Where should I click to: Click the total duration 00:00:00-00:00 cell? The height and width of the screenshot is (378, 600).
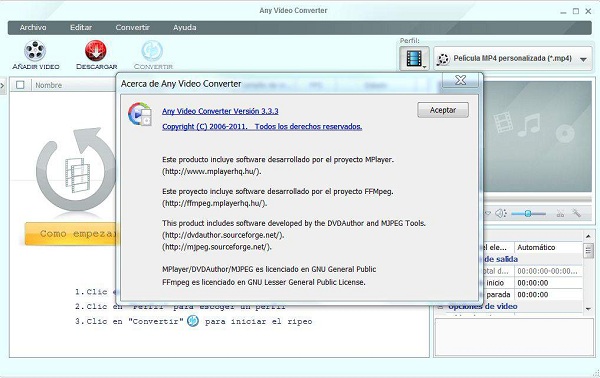click(548, 271)
